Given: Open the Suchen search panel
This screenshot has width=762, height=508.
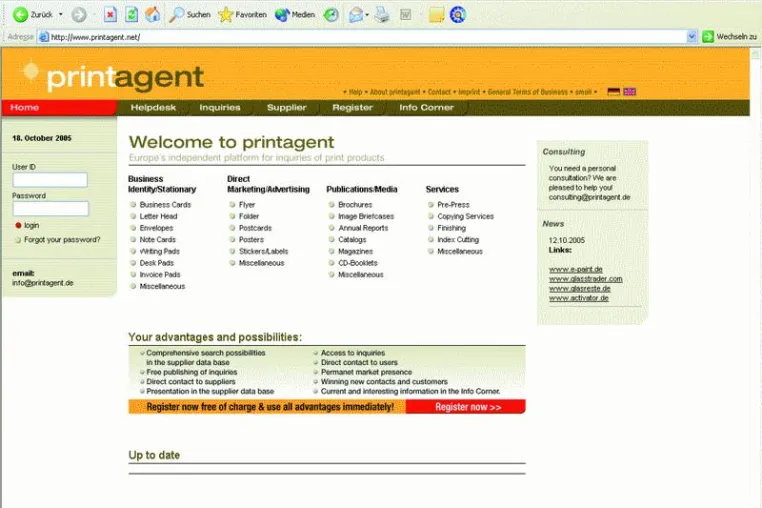Looking at the screenshot, I should point(190,15).
